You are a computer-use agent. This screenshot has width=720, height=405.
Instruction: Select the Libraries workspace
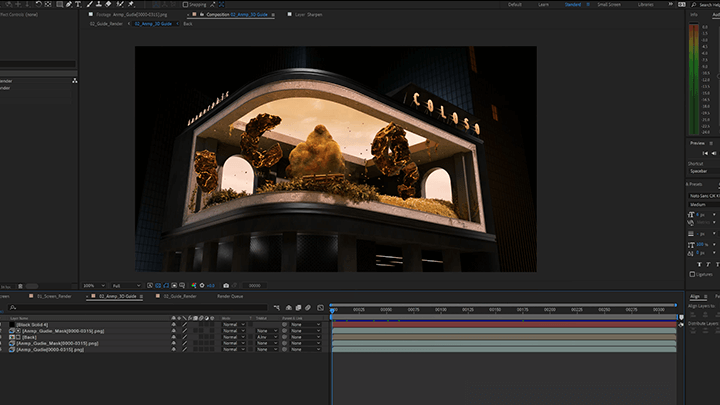tap(646, 5)
